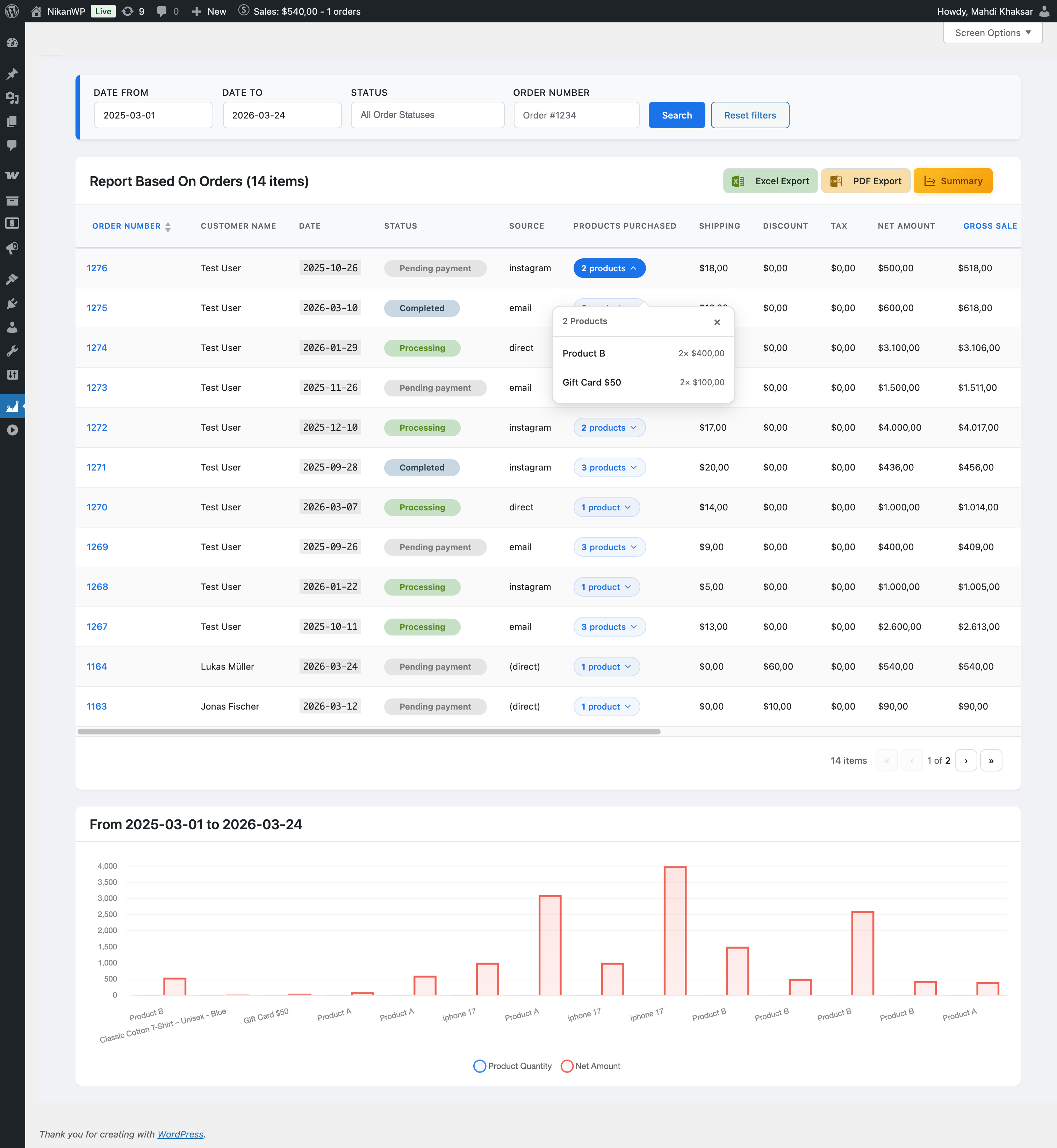Screen dimensions: 1057x1148
Task: Open Screen Options panel
Action: click(992, 33)
